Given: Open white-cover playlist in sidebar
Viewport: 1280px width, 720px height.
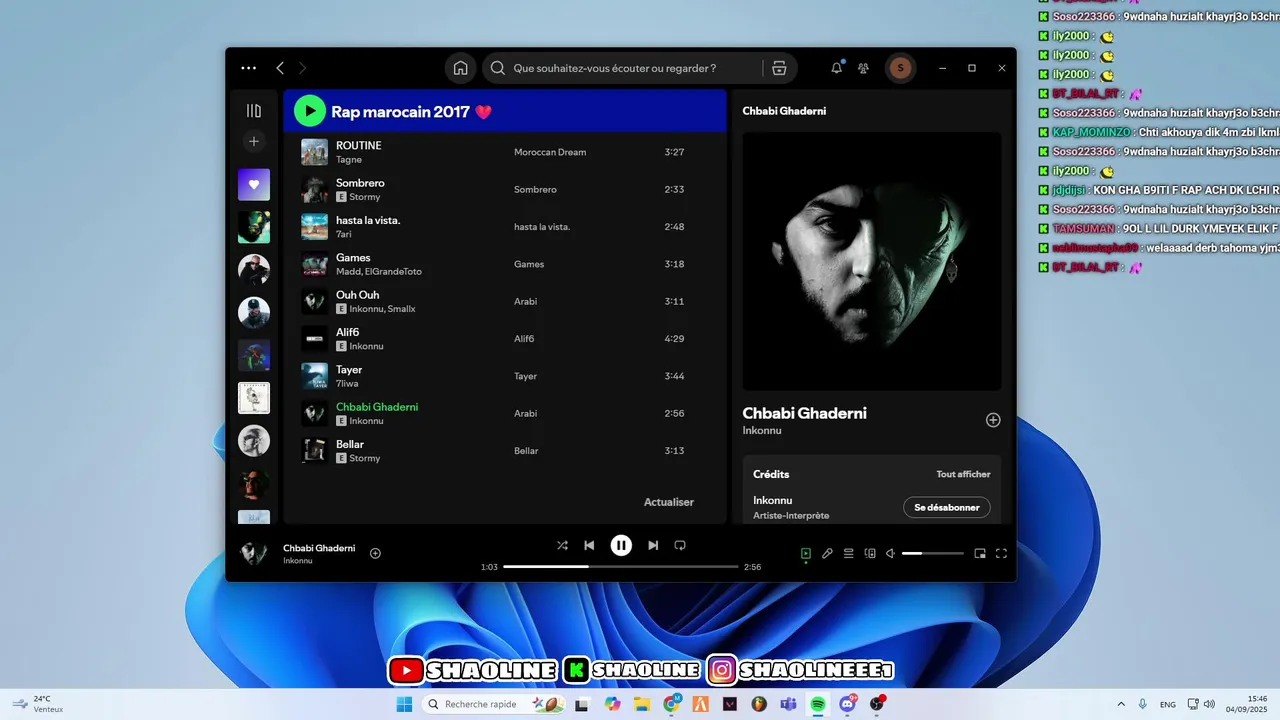Looking at the screenshot, I should click(x=254, y=398).
